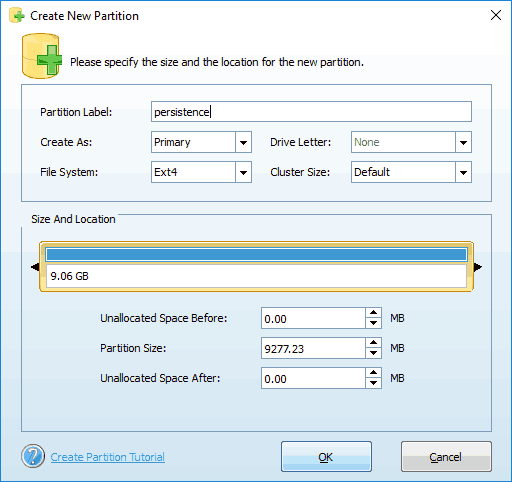512x482 pixels.
Task: Decrease Unallocated Space After with down arrow
Action: point(373,383)
